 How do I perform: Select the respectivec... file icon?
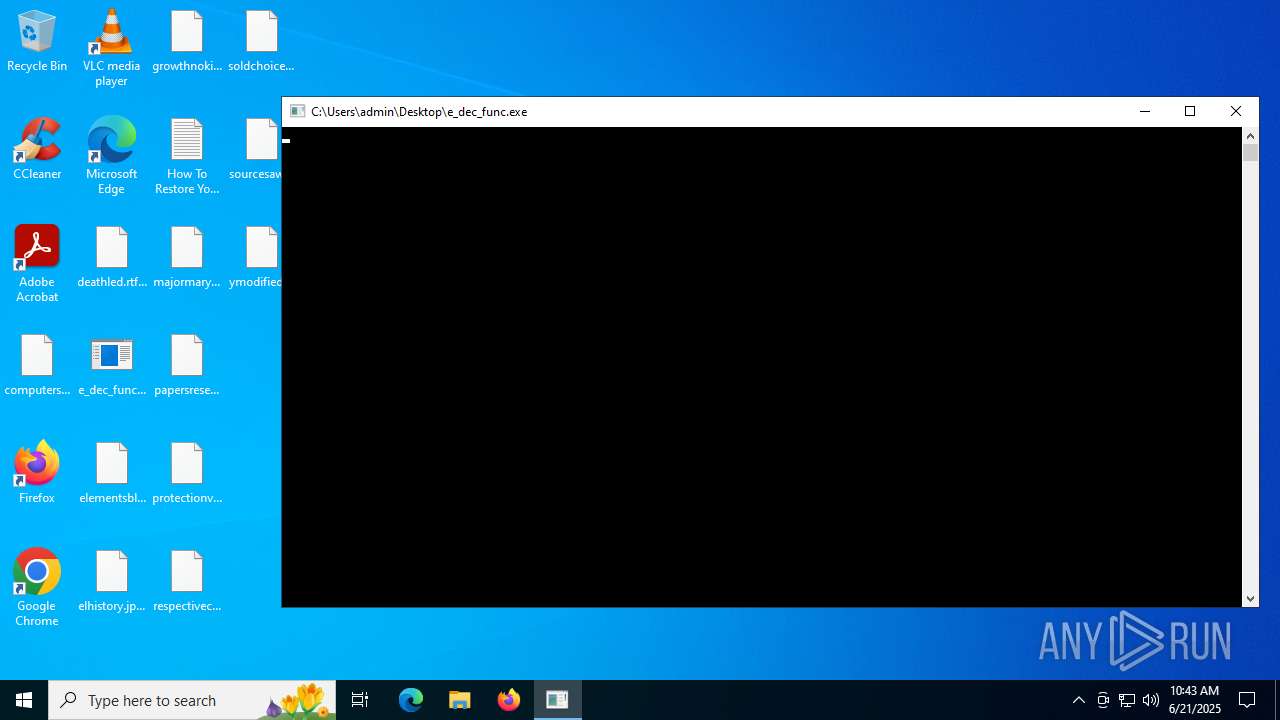[x=187, y=582]
